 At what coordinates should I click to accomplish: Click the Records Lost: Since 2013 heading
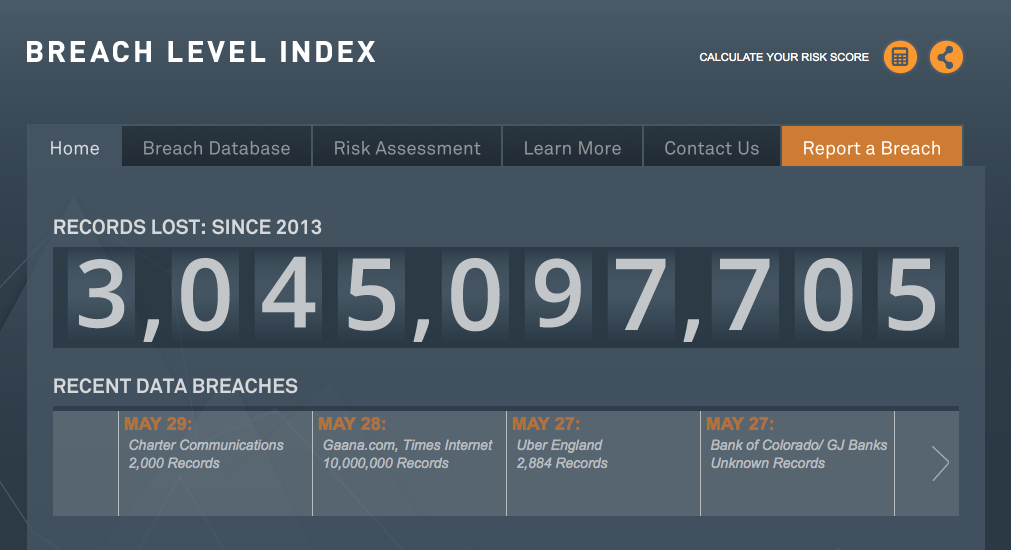pos(187,227)
